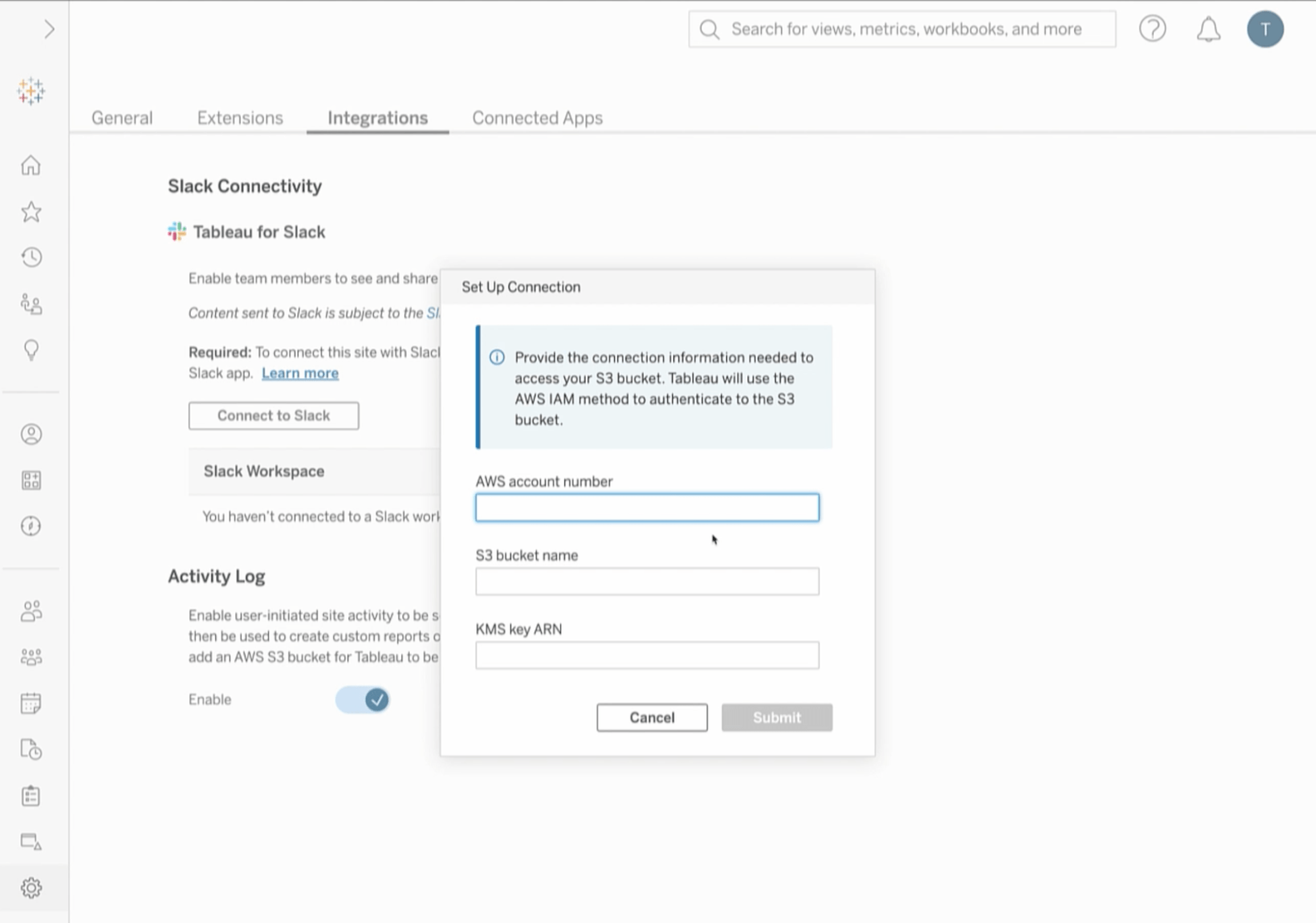Click the Tableau logo icon top-left

pos(31,91)
